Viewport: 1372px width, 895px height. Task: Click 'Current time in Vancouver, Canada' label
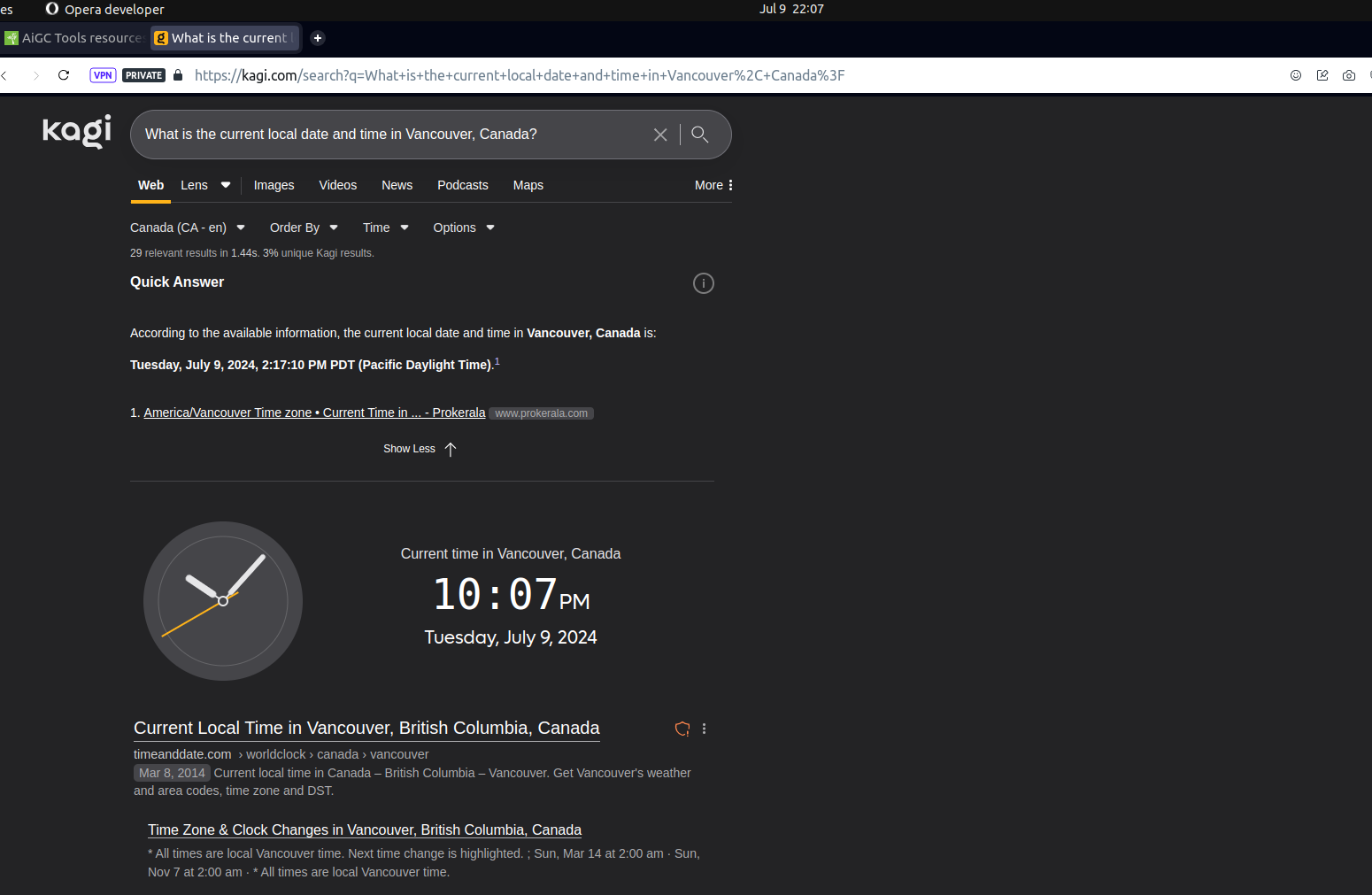(511, 553)
